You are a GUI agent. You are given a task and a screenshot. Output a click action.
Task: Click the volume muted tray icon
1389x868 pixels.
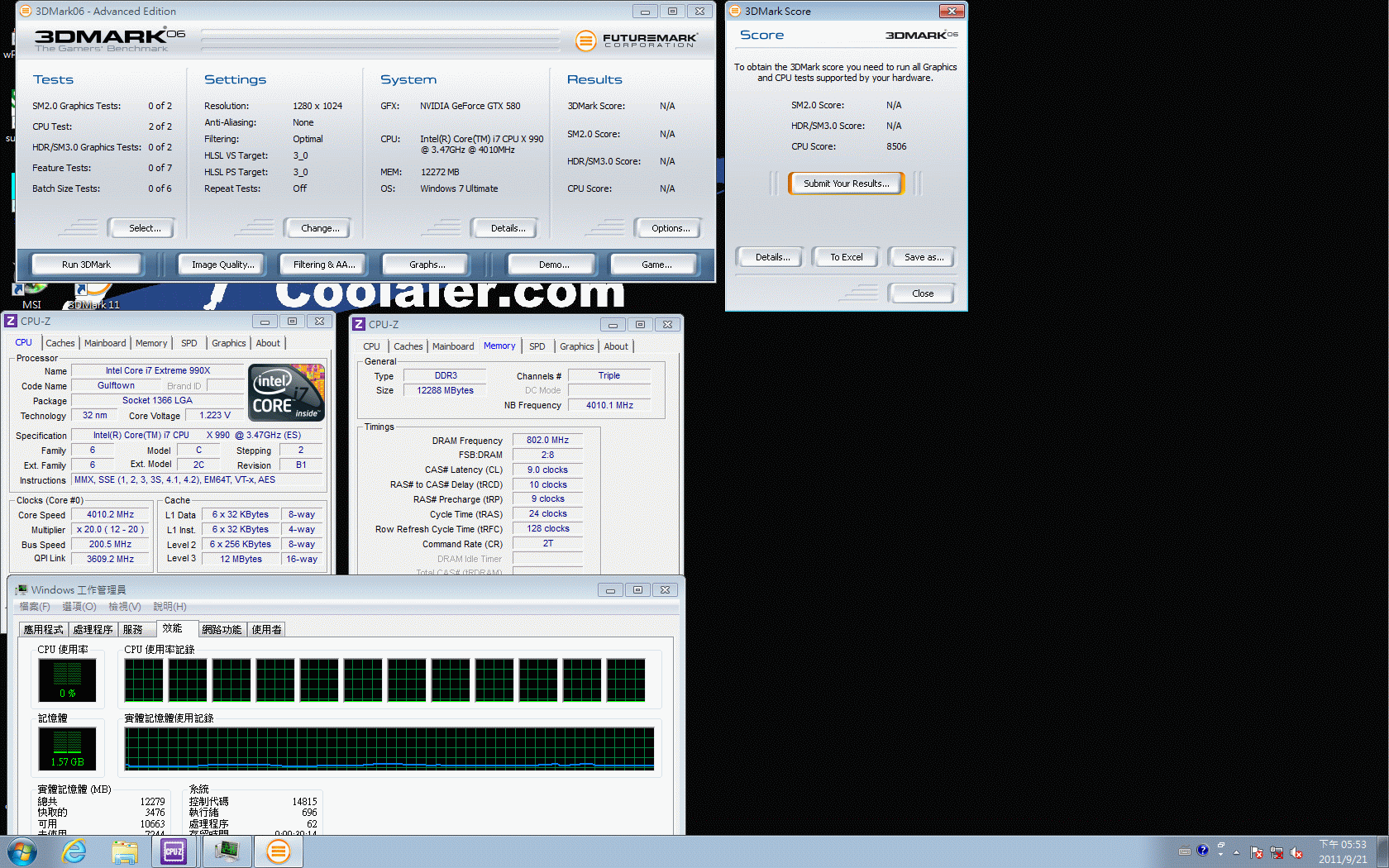click(1296, 852)
